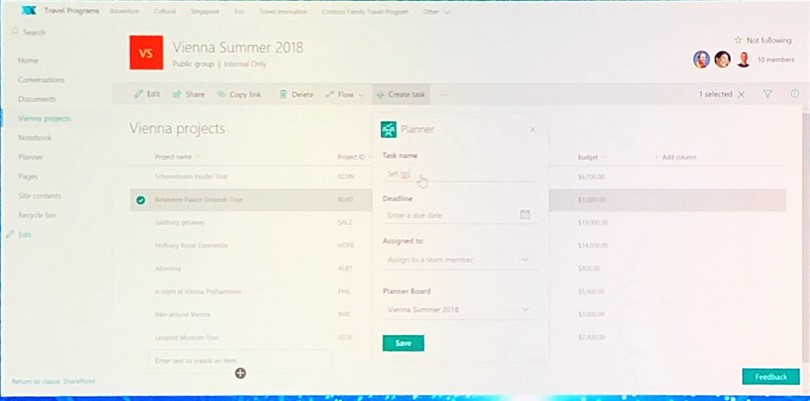
Task: Click the Travel Programs hub logo icon
Action: 28,11
